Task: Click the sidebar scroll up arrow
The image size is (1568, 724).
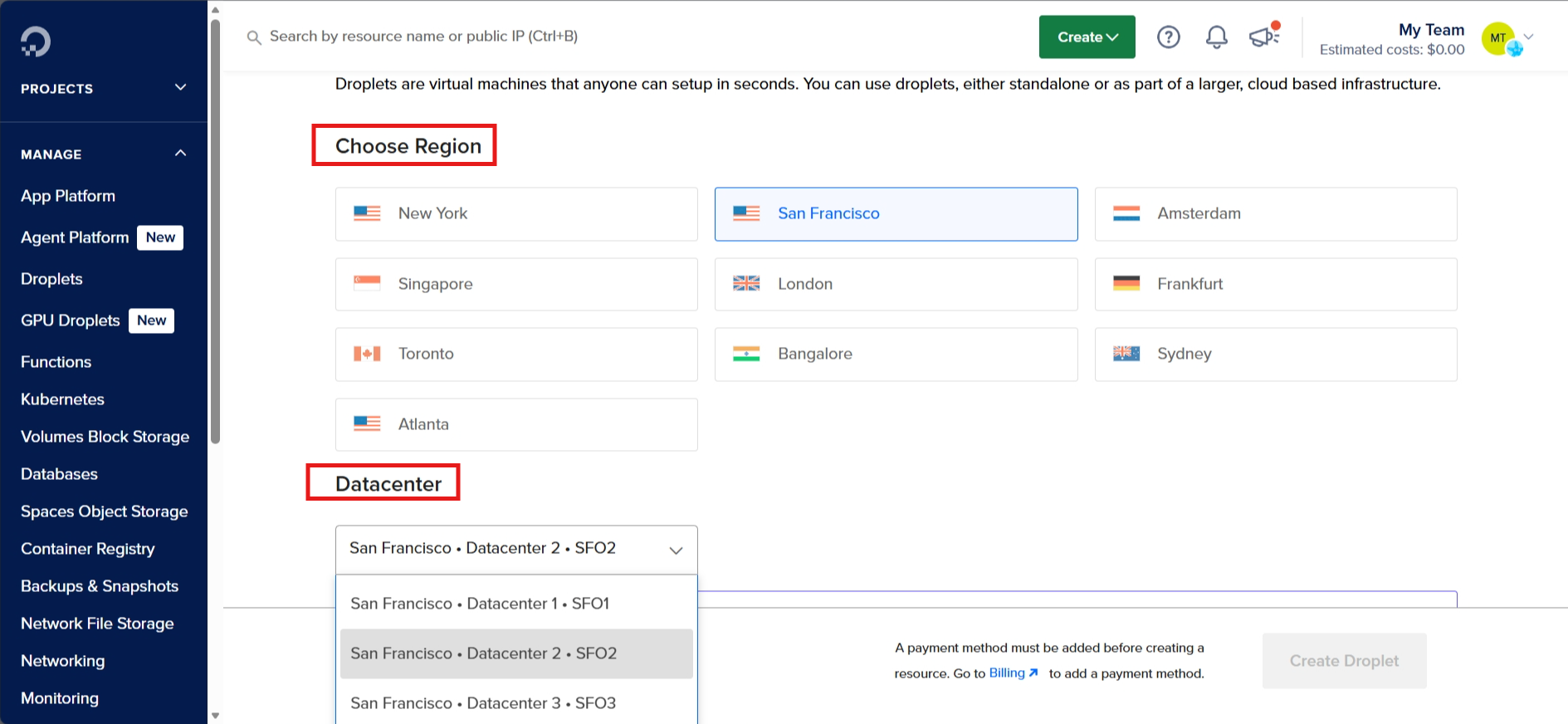Action: click(215, 10)
